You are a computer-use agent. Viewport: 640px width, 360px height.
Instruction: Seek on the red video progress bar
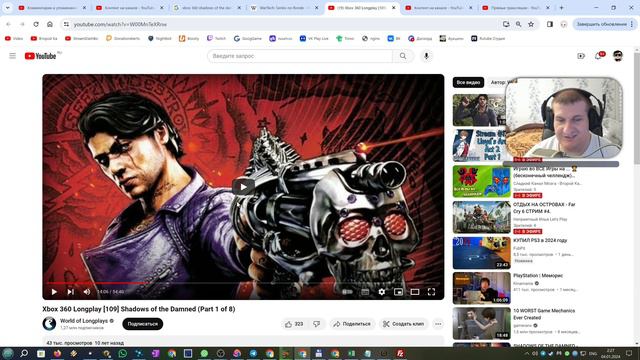(243, 282)
